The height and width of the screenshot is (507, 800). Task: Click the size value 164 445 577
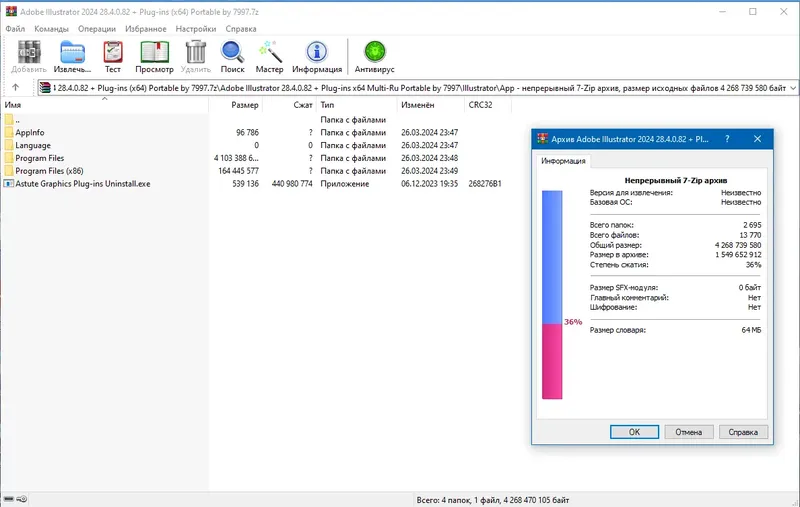click(x=238, y=170)
